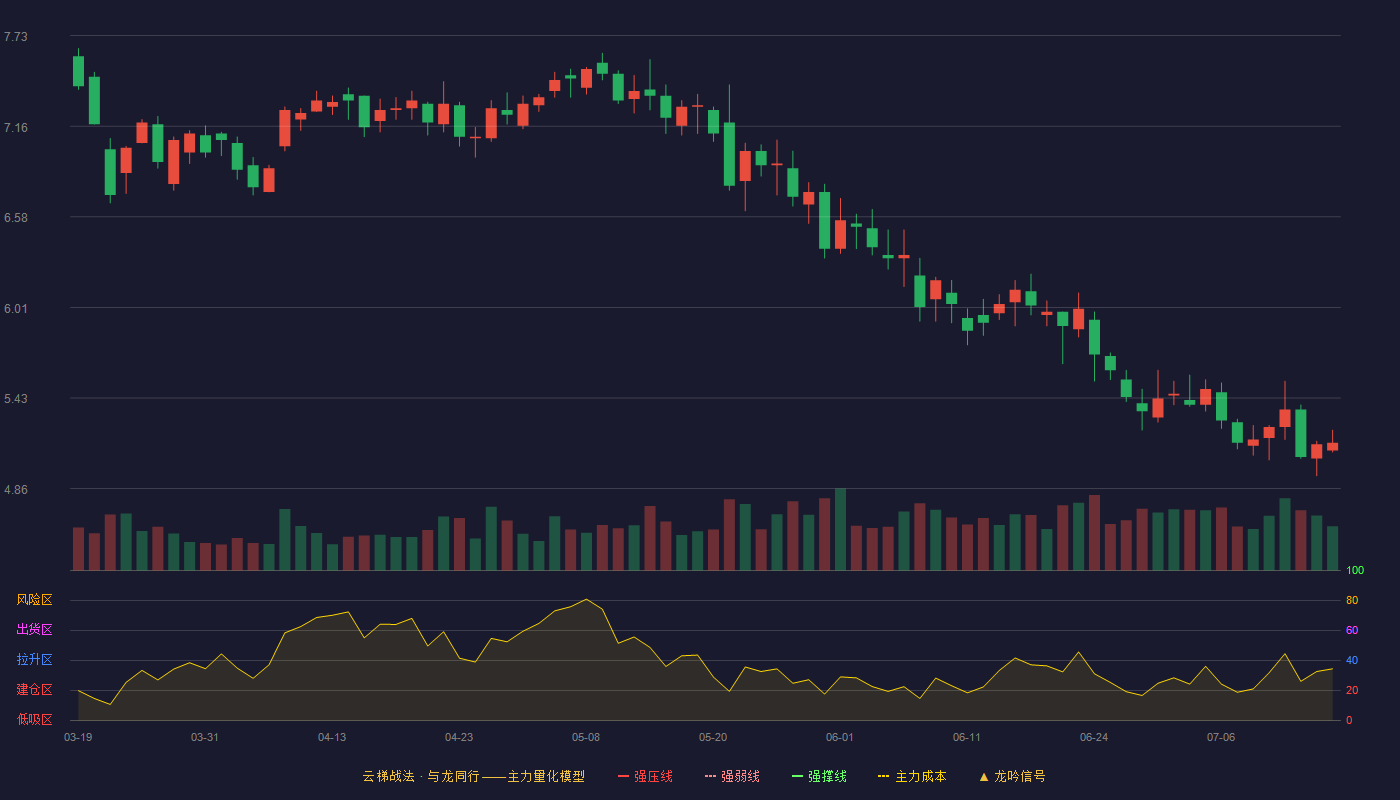Select the 05-20 date label
Screen dimensions: 1400x800
[713, 737]
